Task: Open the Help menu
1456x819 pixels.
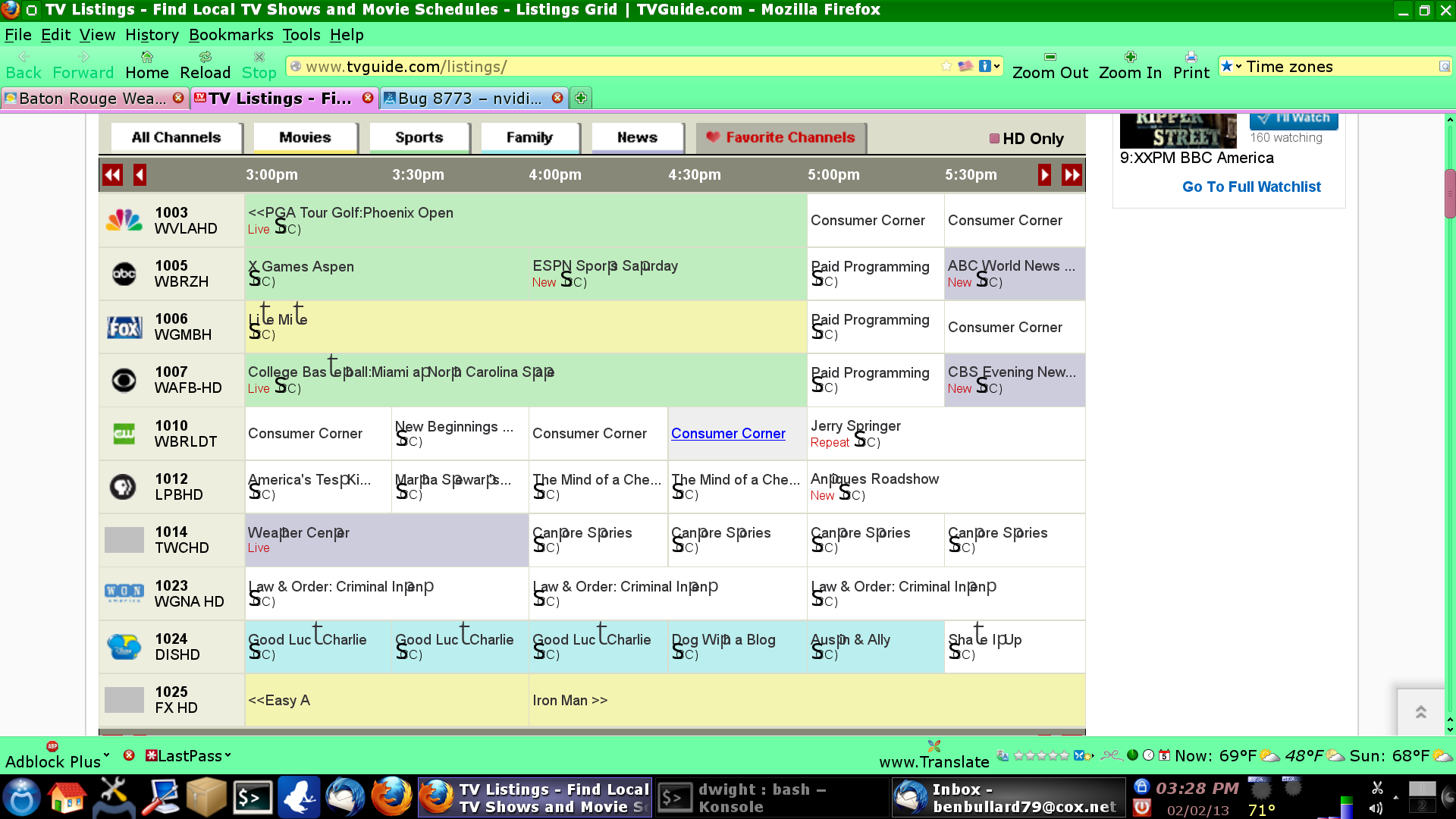Action: pos(347,35)
